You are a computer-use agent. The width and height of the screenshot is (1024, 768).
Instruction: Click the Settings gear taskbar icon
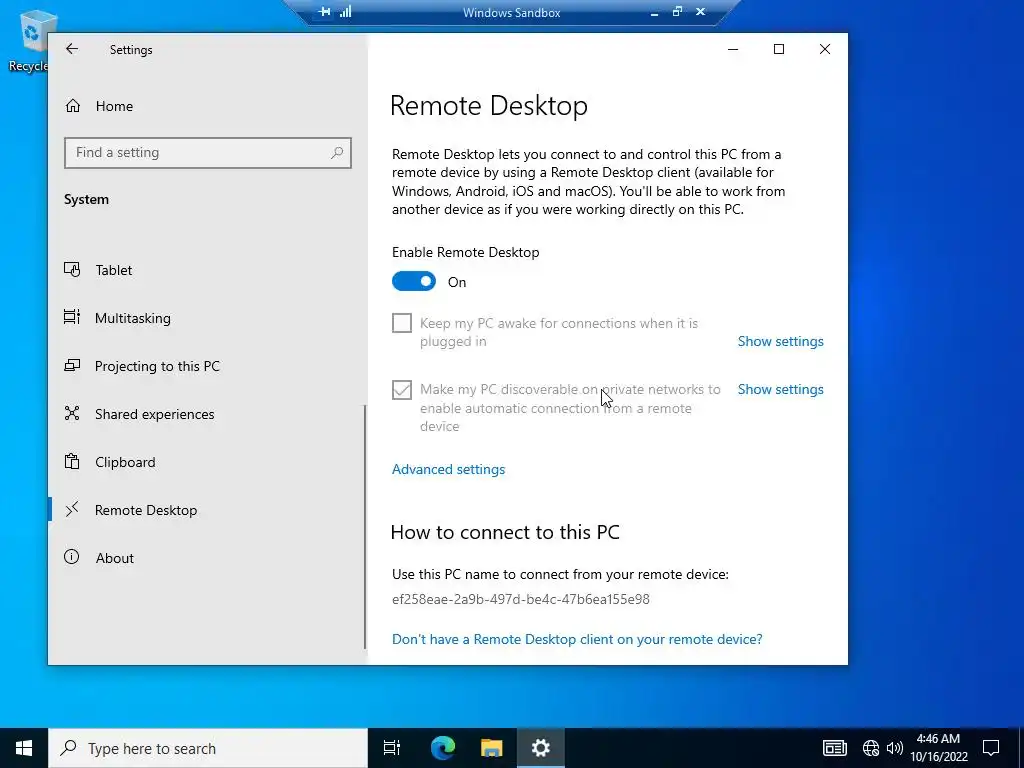click(x=541, y=748)
